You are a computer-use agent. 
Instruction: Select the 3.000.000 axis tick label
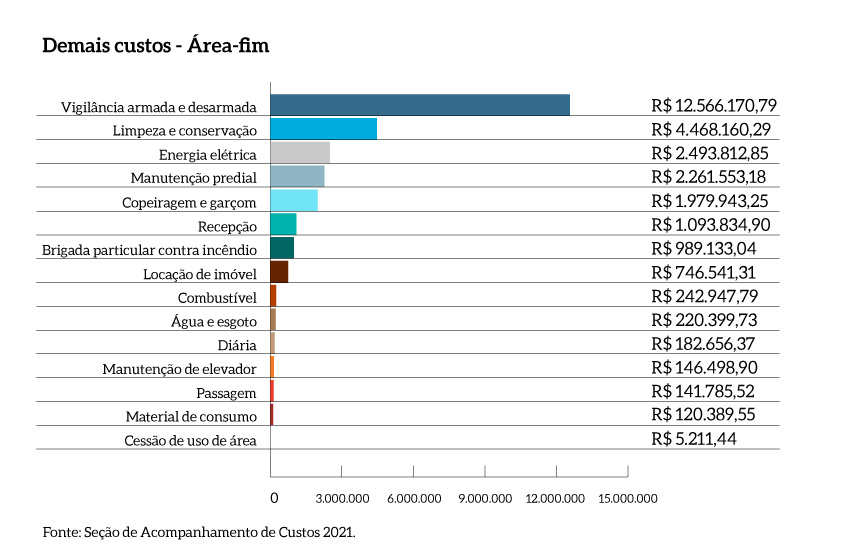(342, 497)
